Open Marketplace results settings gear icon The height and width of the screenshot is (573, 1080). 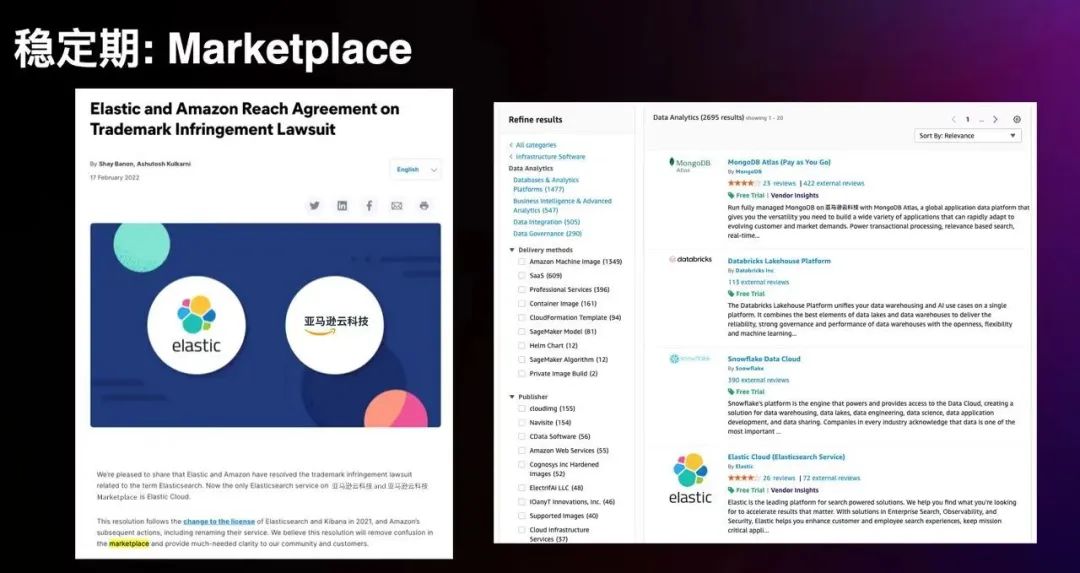[1017, 119]
